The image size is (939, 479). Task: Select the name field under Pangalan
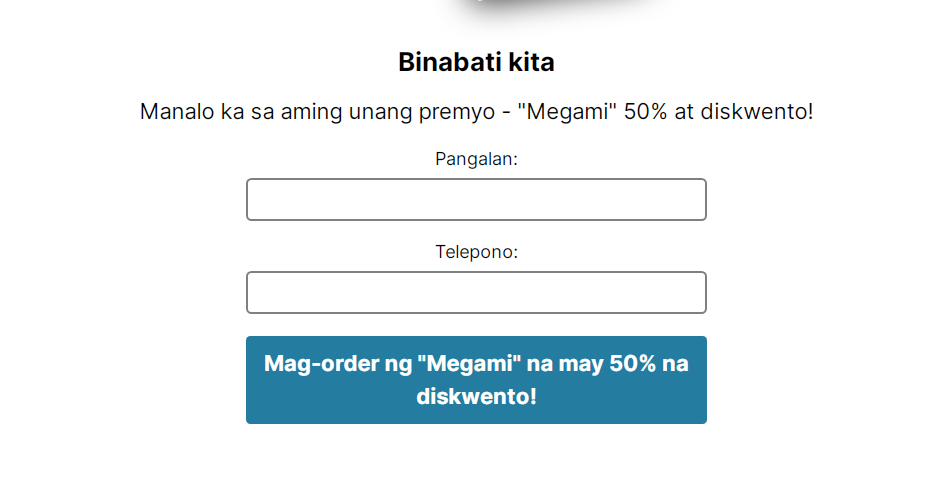tap(476, 199)
